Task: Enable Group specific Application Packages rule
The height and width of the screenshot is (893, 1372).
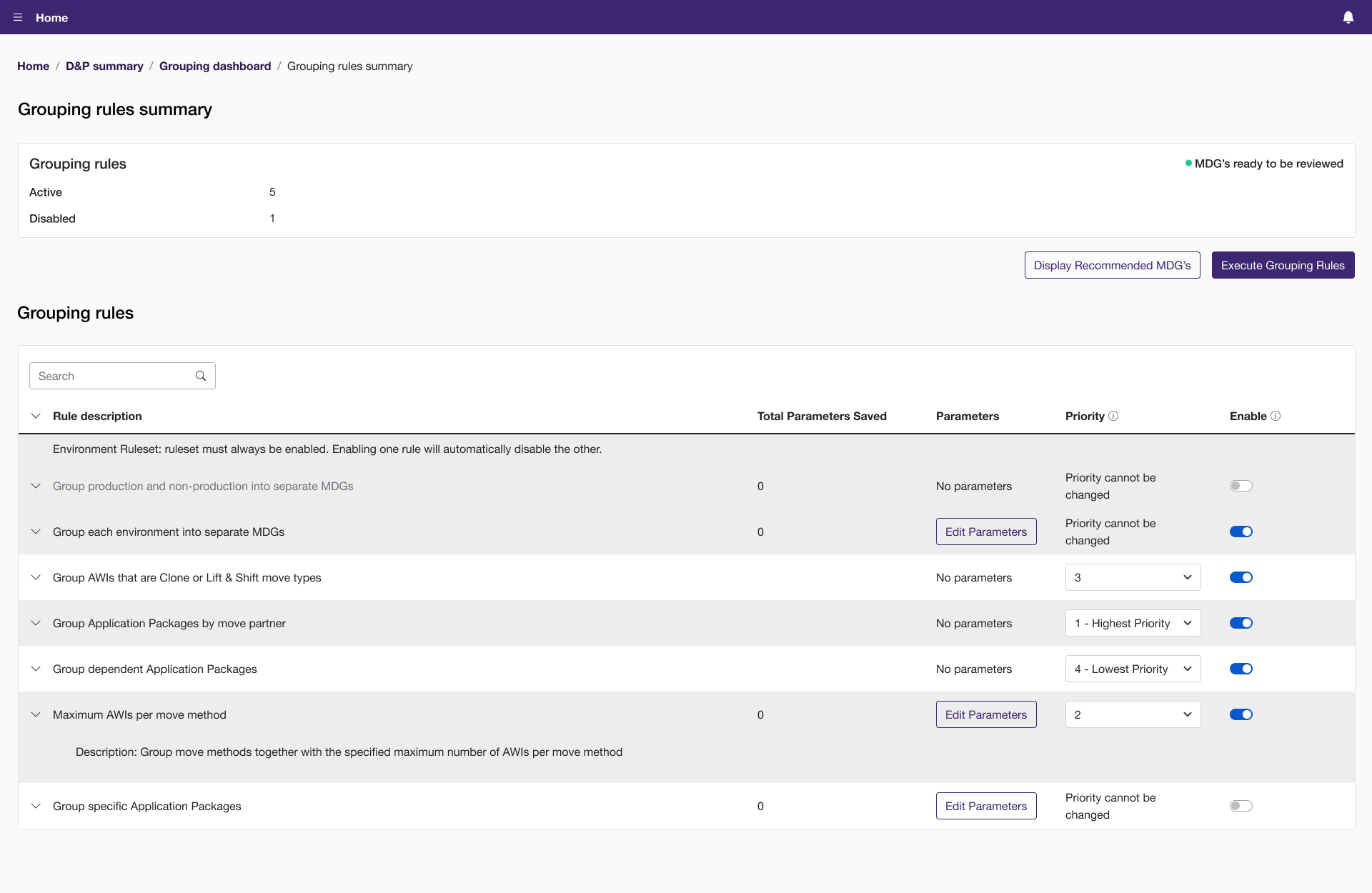Action: click(x=1241, y=806)
